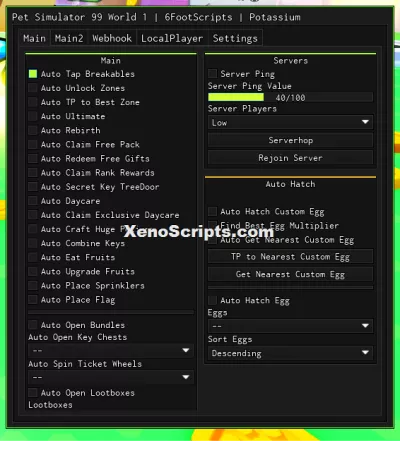The width and height of the screenshot is (400, 462).
Task: Enable Auto Claim Exclusive Daycare
Action: pyautogui.click(x=33, y=215)
